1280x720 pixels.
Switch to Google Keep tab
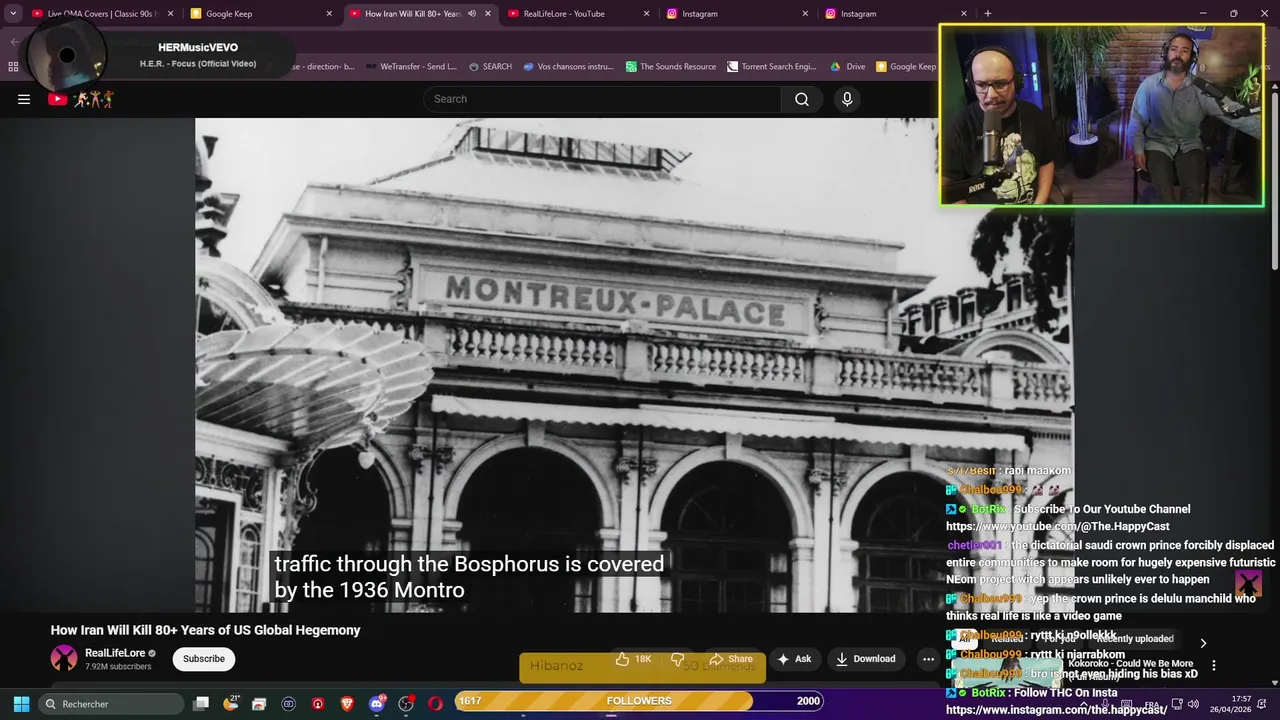pos(260,14)
